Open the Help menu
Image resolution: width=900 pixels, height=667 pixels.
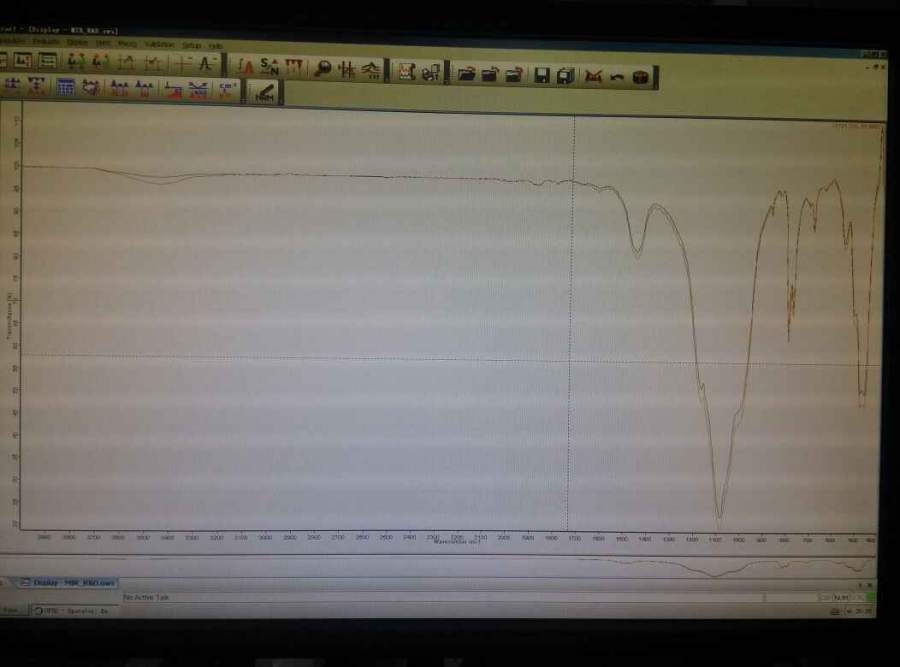[215, 45]
